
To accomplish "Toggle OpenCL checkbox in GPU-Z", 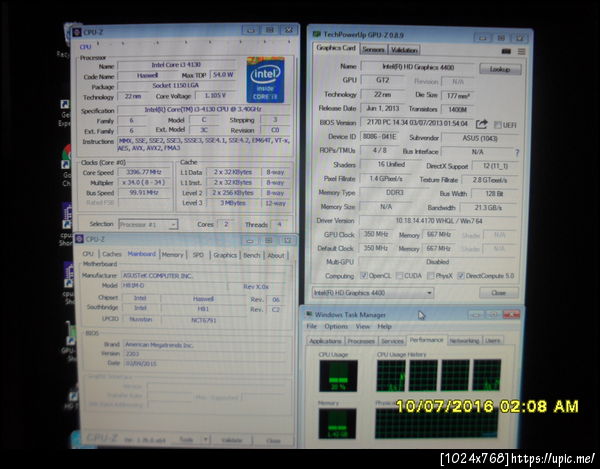I will pyautogui.click(x=364, y=275).
